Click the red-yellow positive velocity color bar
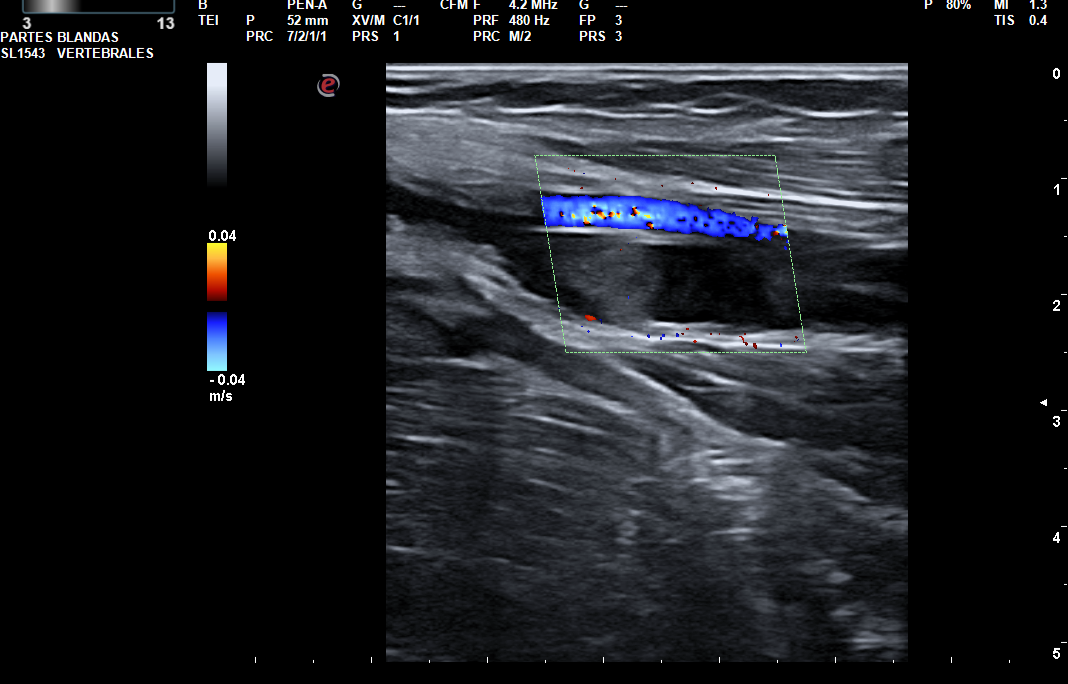1068x684 pixels. point(217,272)
